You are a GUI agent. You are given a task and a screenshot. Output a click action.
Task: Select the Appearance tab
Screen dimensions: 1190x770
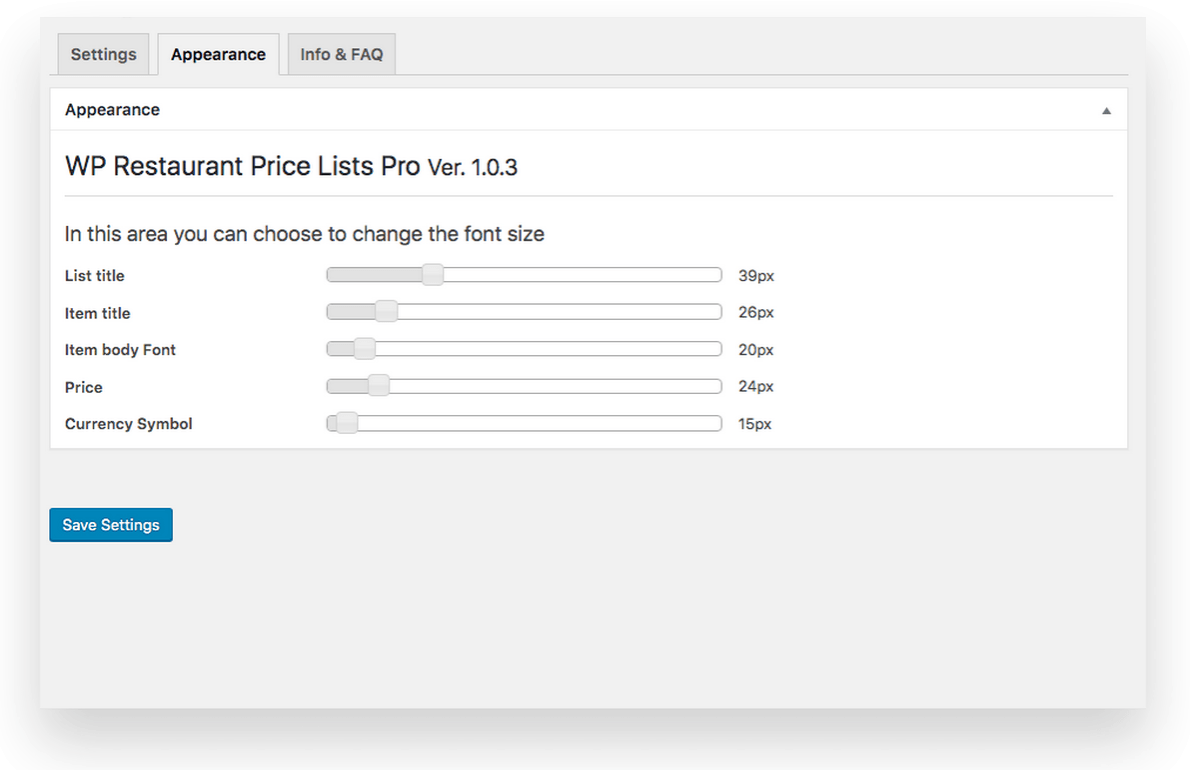pyautogui.click(x=218, y=55)
